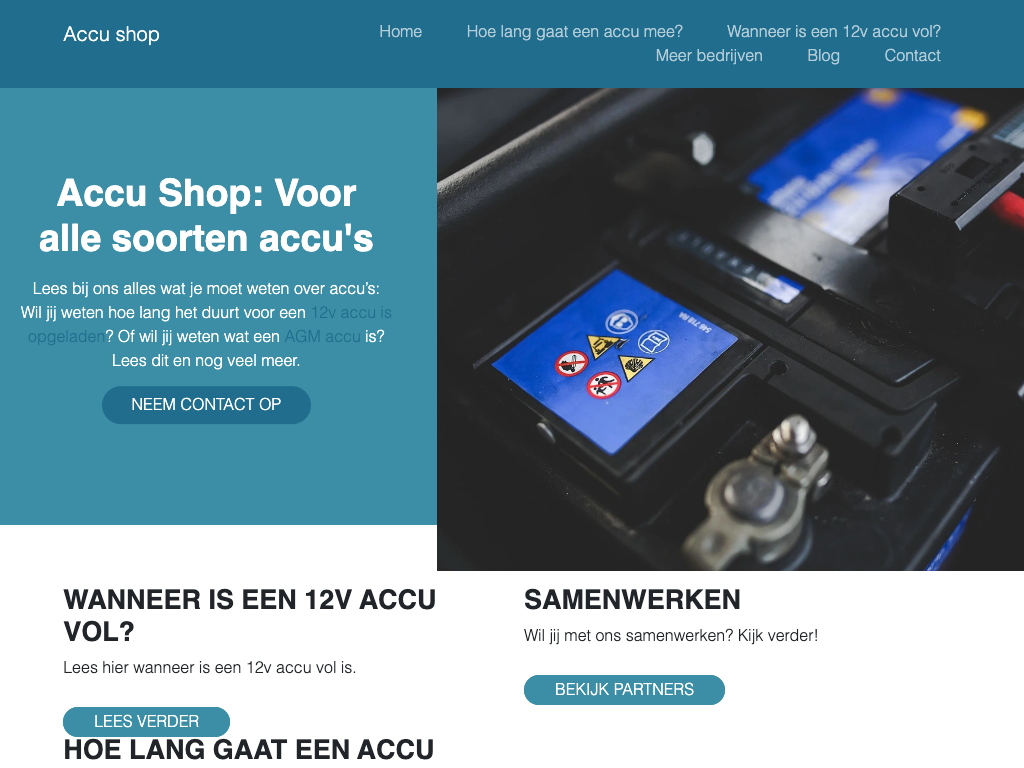Navigate to the Blog page
The height and width of the screenshot is (768, 1024).
click(823, 56)
